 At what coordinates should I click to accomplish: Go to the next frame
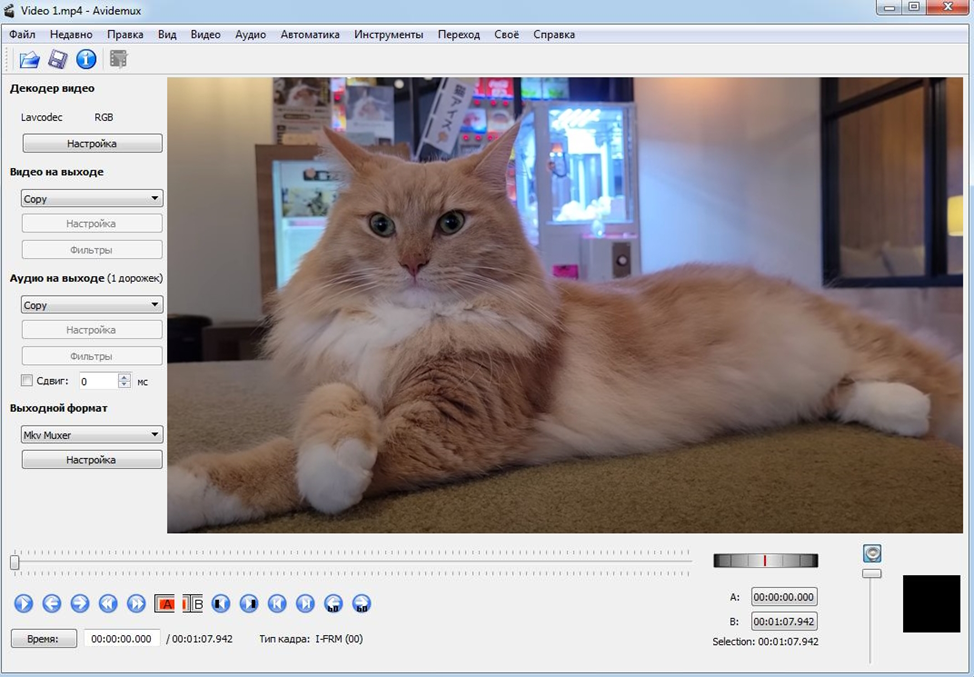[x=80, y=603]
